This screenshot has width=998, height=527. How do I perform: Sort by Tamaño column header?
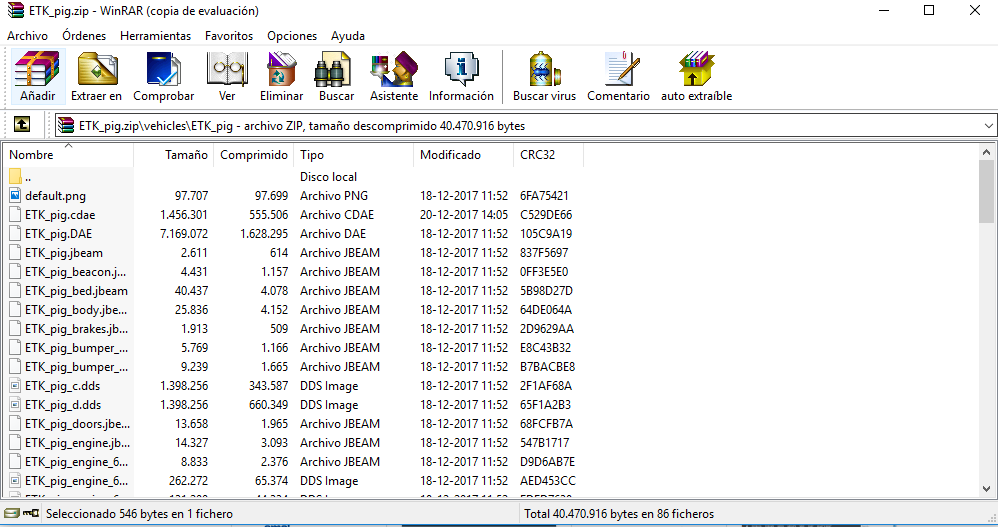pyautogui.click(x=173, y=155)
